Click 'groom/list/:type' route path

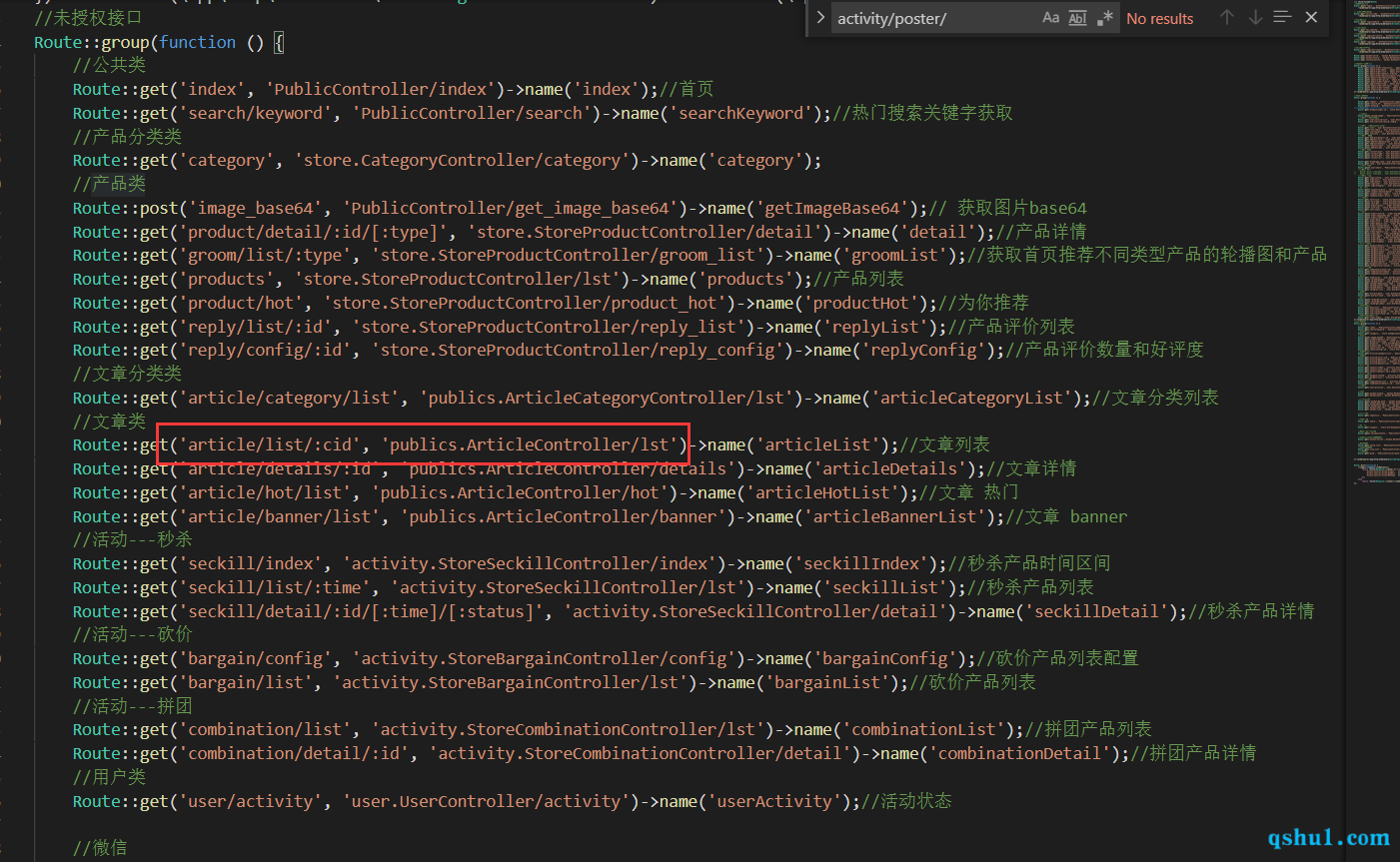point(266,255)
